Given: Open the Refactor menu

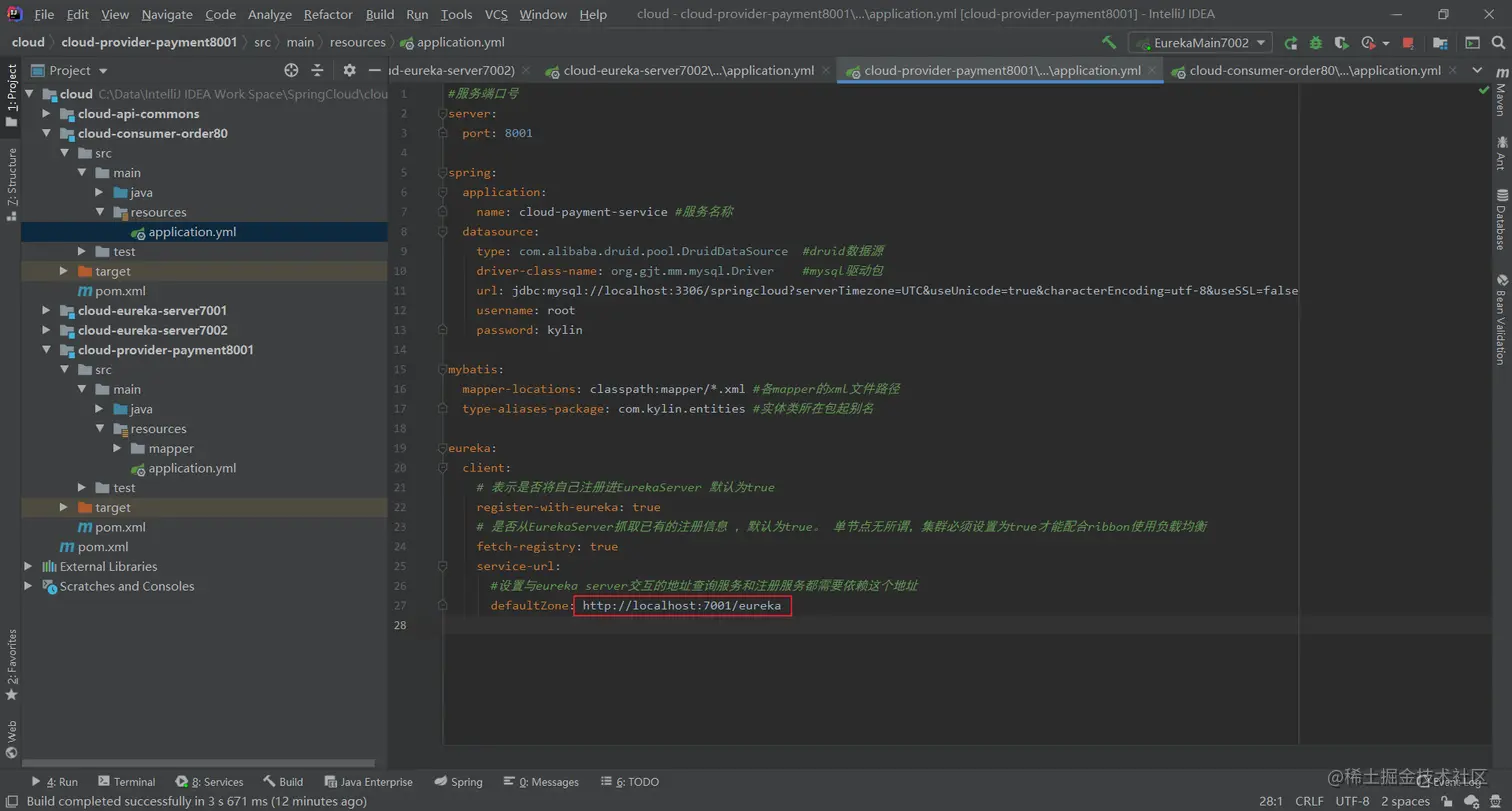Looking at the screenshot, I should click(328, 14).
